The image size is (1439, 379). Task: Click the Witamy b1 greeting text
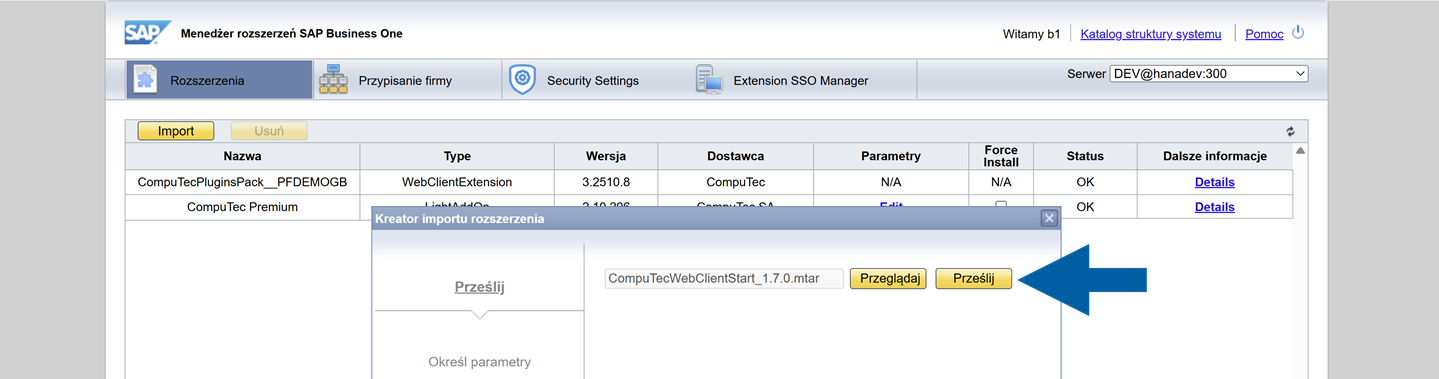pyautogui.click(x=1031, y=34)
